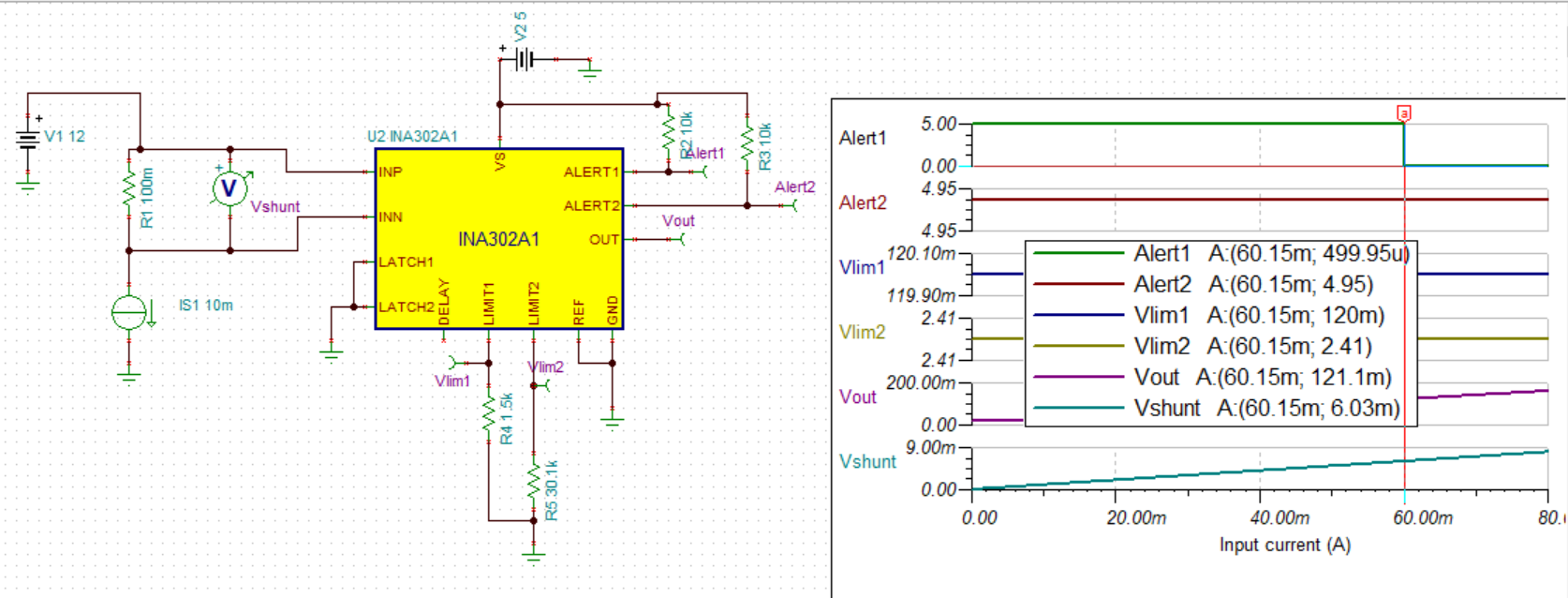This screenshot has width=1568, height=598.
Task: Click the R3 10k pull-up resistor
Action: [747, 145]
